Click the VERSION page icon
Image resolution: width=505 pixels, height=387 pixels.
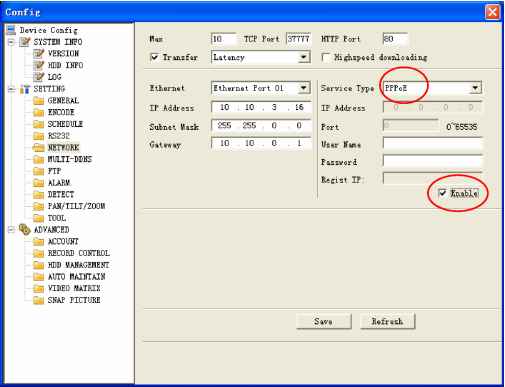tap(39, 53)
